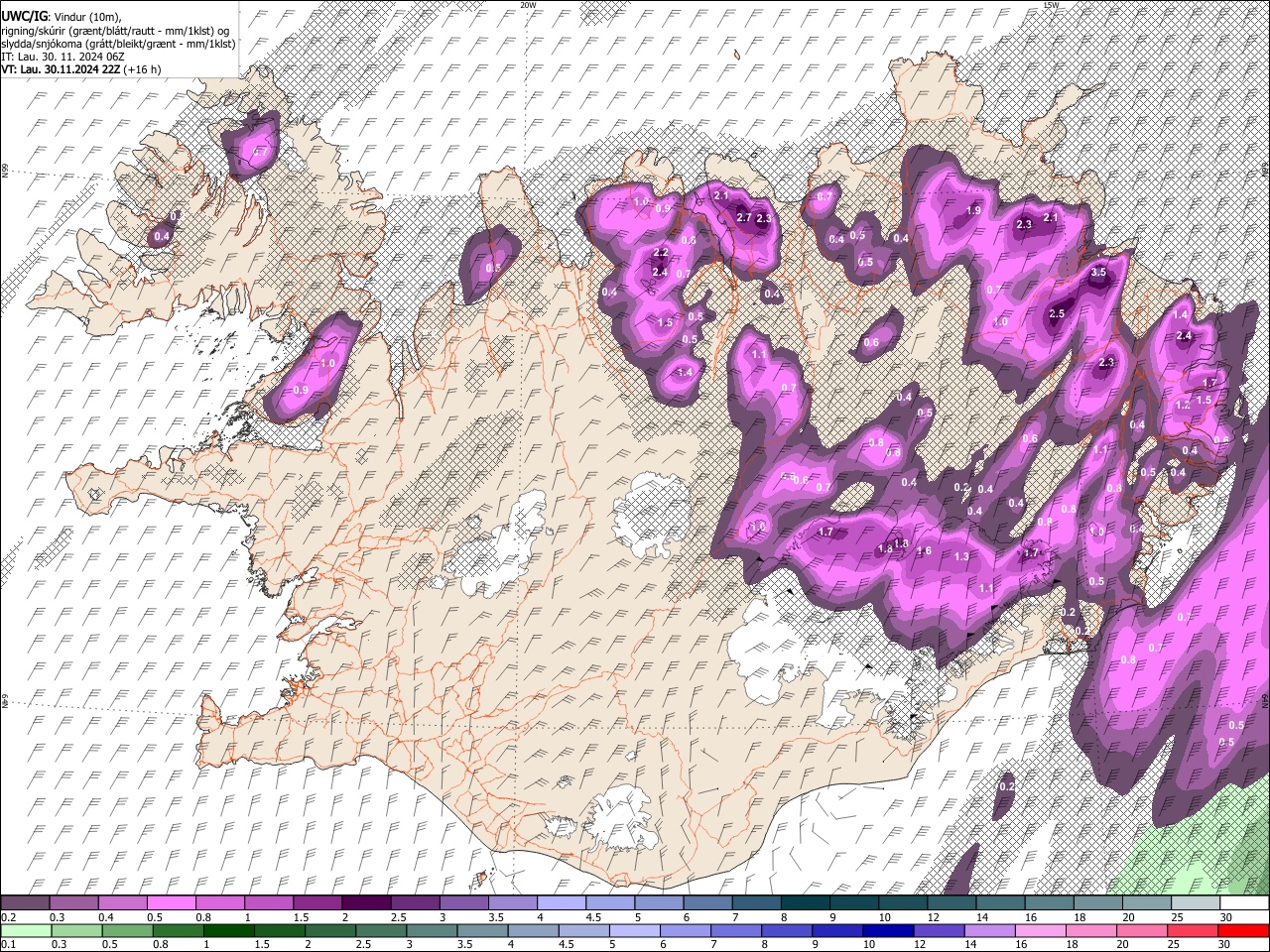Select the light violet 14 mm swatch in the bottom legend row
The width and height of the screenshot is (1270, 952).
988,930
